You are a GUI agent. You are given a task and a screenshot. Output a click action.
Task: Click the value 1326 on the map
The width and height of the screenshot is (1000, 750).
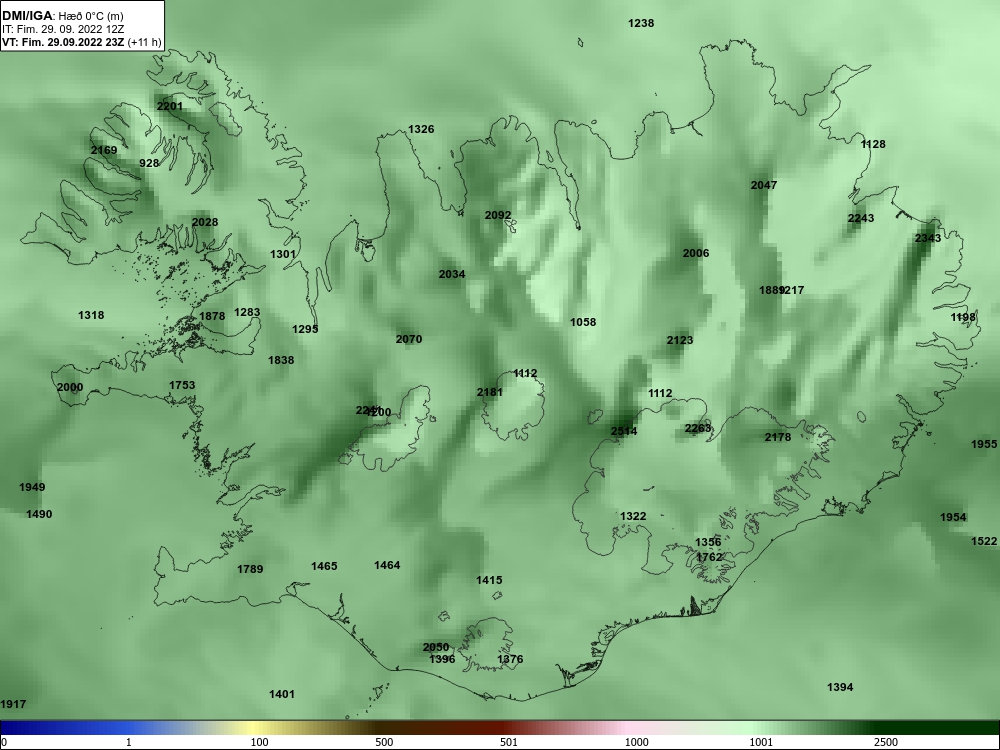421,129
